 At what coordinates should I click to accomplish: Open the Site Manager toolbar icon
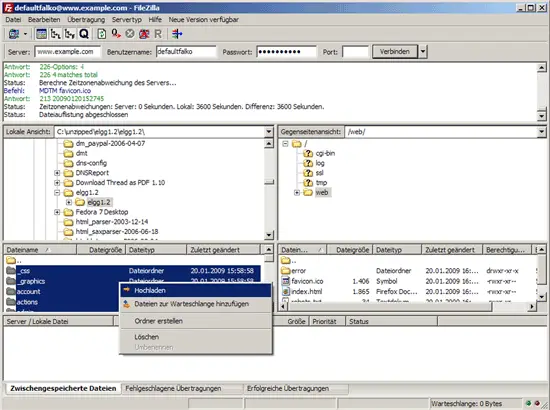[x=14, y=34]
